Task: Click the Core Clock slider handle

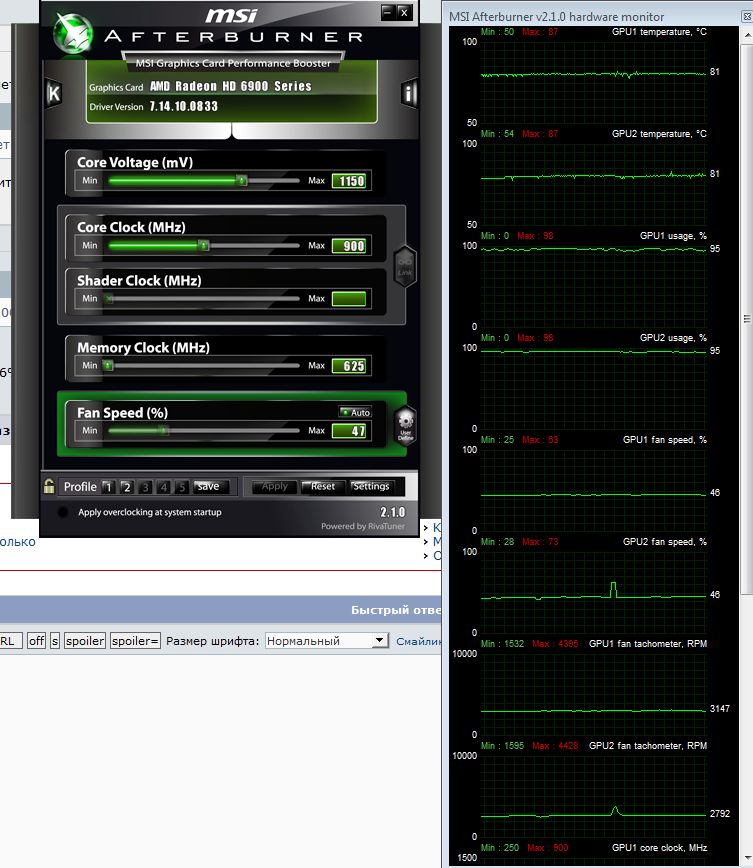Action: point(203,246)
